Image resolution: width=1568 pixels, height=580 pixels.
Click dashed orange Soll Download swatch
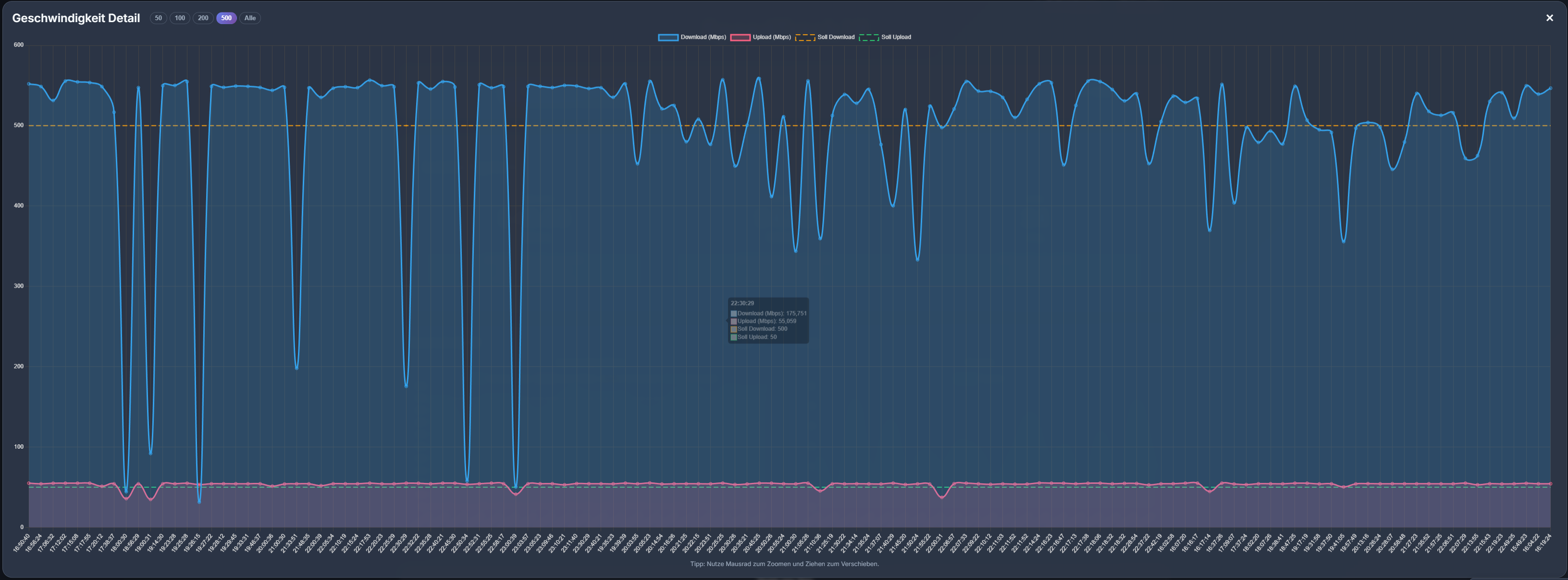tap(805, 37)
